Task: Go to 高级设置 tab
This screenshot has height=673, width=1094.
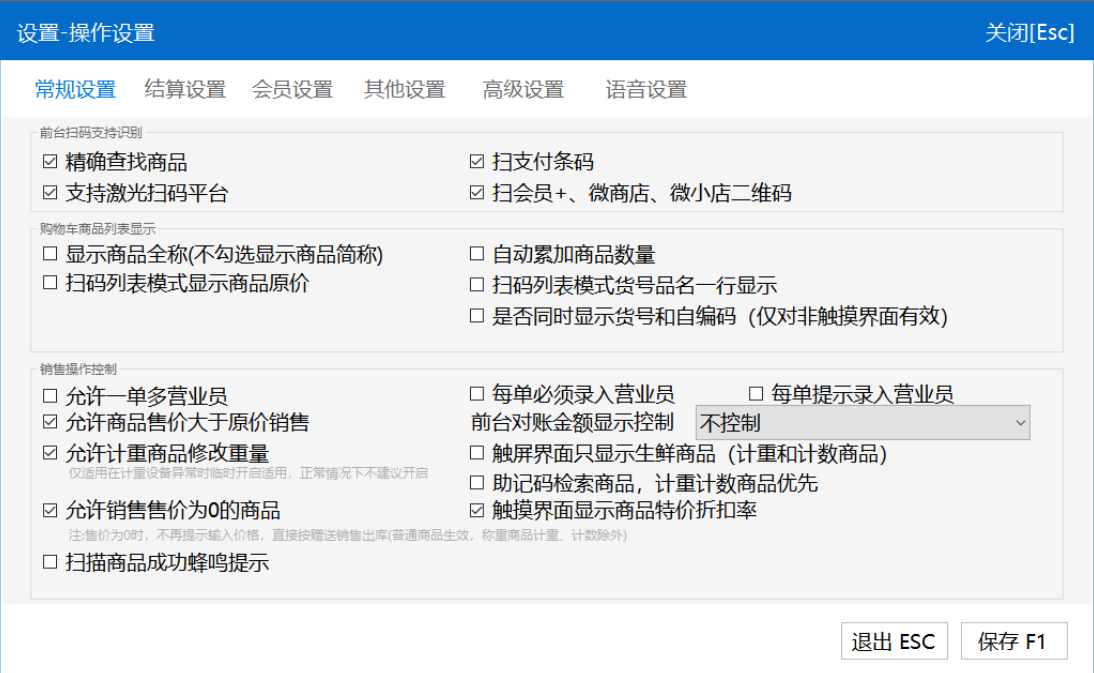Action: [x=523, y=89]
